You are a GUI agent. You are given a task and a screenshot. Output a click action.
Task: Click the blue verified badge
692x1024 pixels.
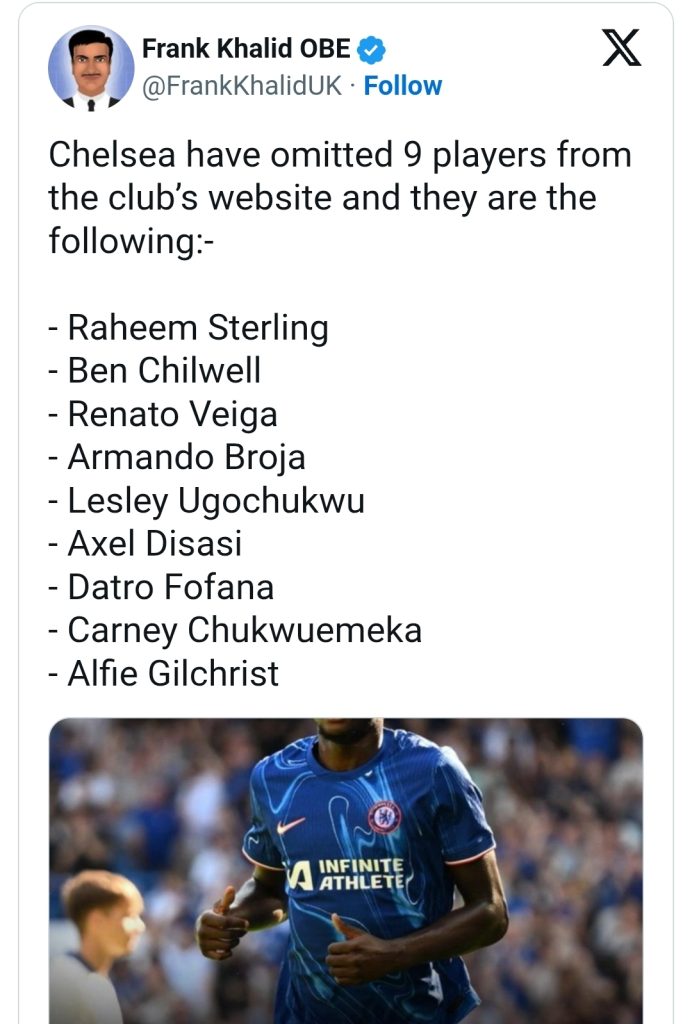pos(369,48)
